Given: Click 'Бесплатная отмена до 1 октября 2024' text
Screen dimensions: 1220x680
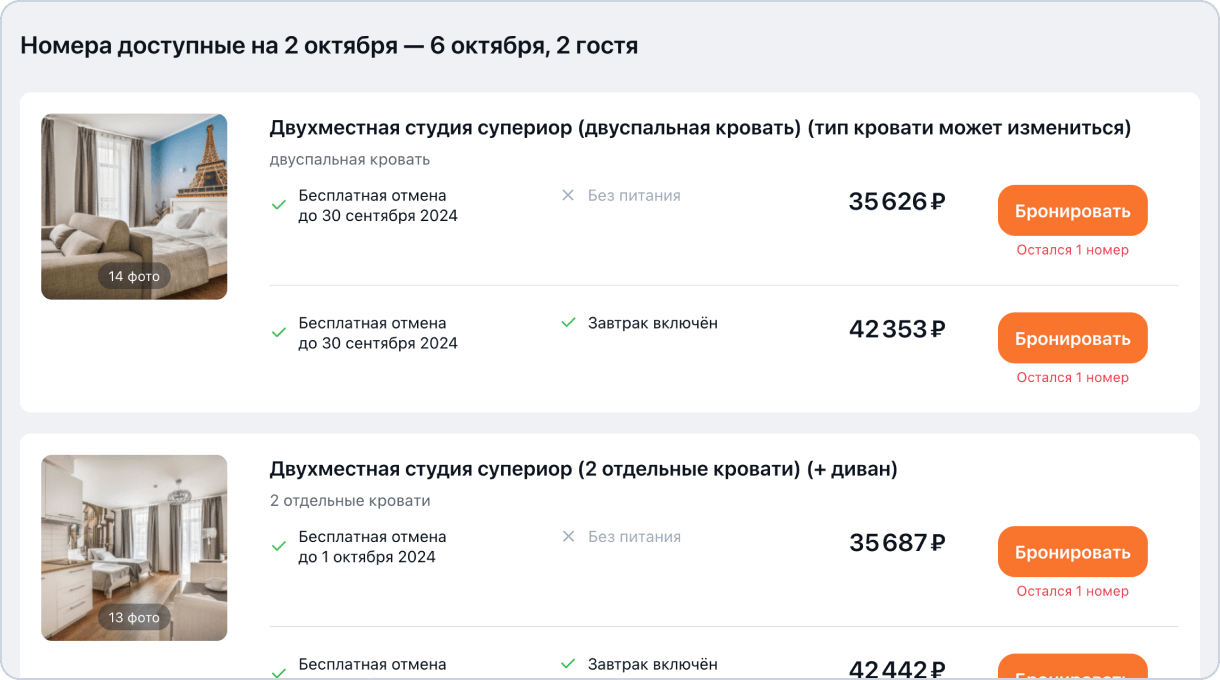Looking at the screenshot, I should (373, 547).
